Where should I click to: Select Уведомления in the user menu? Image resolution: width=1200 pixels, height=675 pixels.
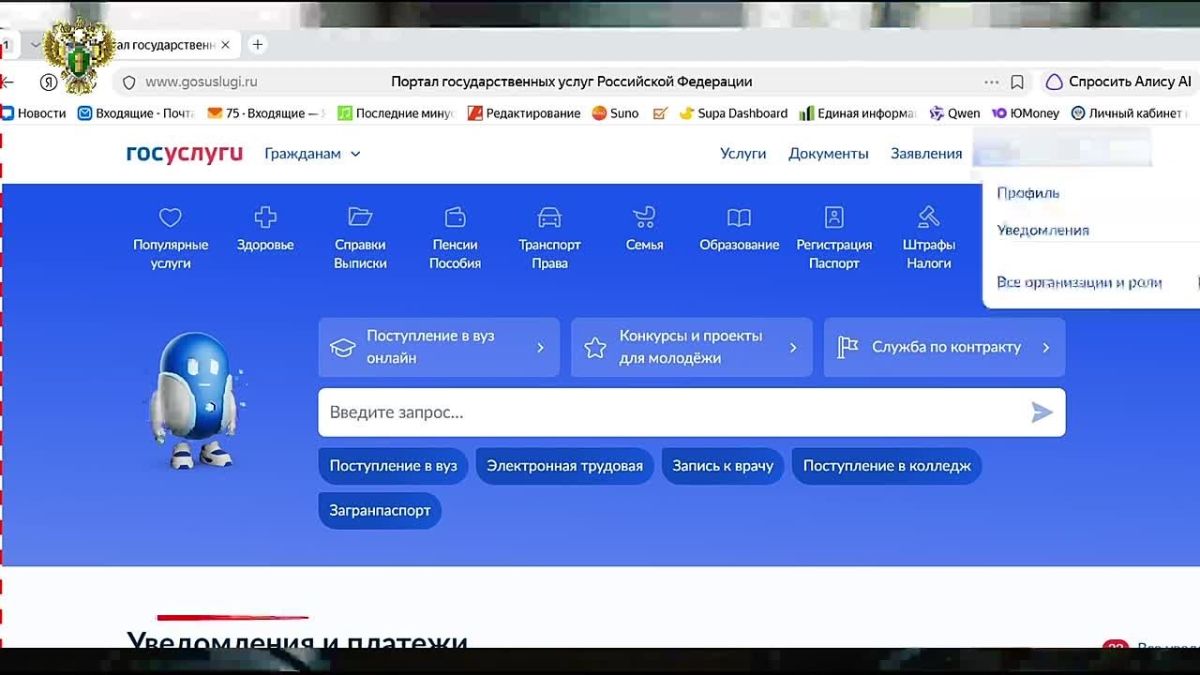[x=1043, y=230]
